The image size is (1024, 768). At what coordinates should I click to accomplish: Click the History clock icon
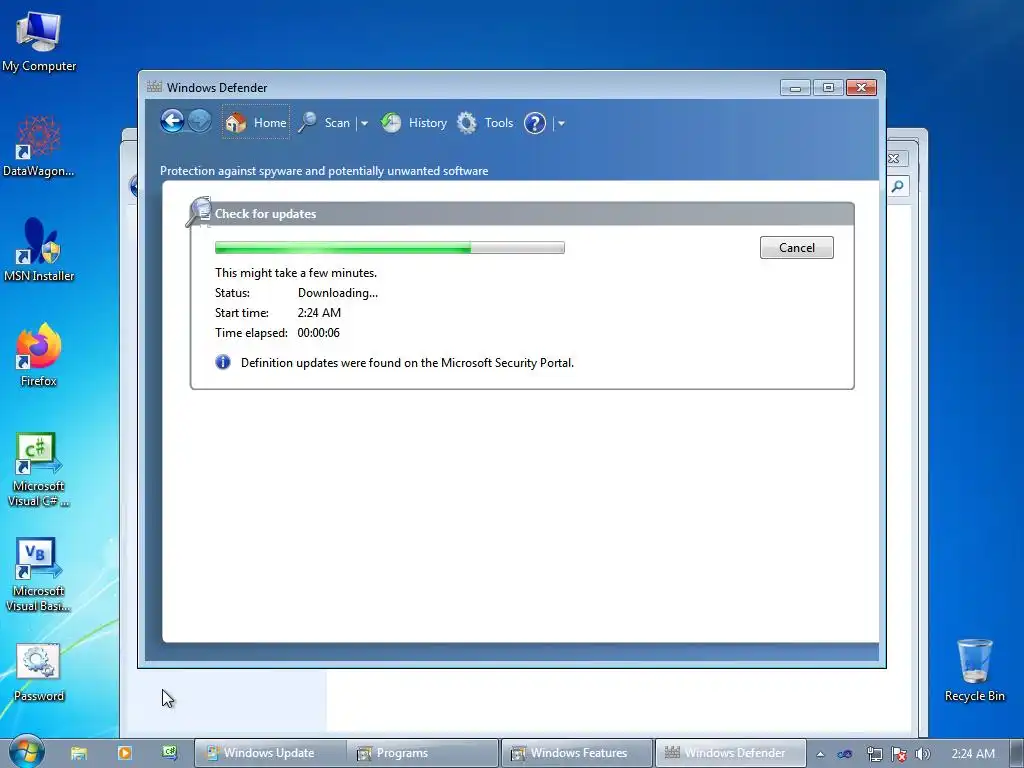click(391, 122)
